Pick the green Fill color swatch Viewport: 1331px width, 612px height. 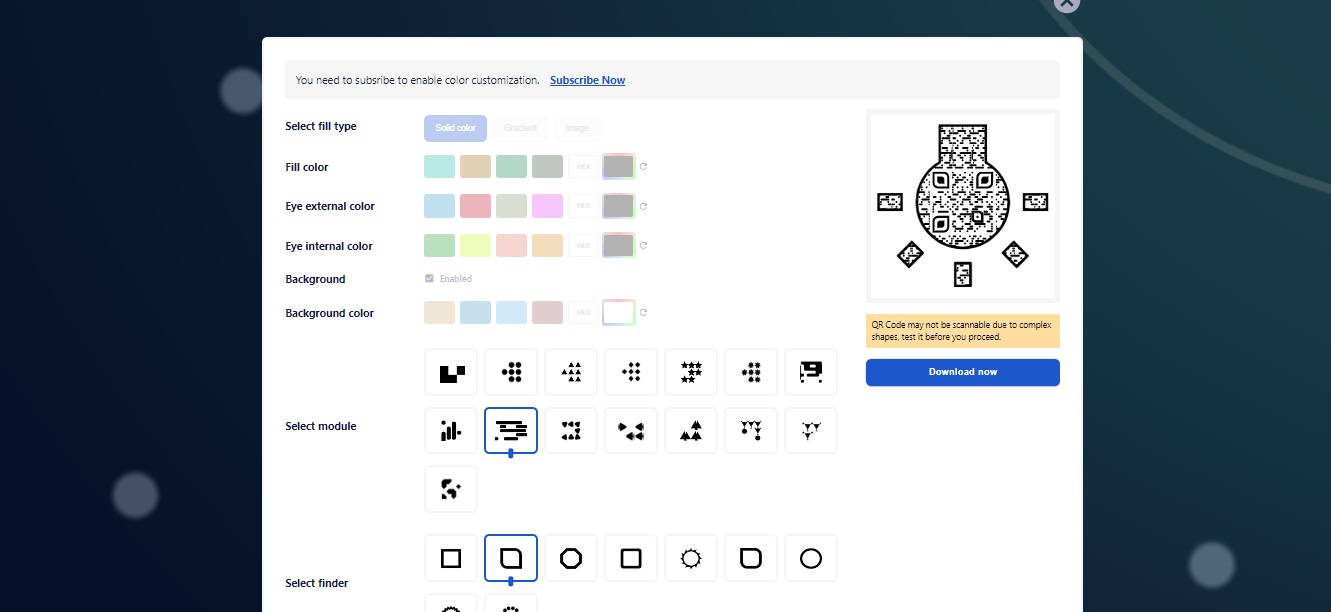tap(511, 167)
